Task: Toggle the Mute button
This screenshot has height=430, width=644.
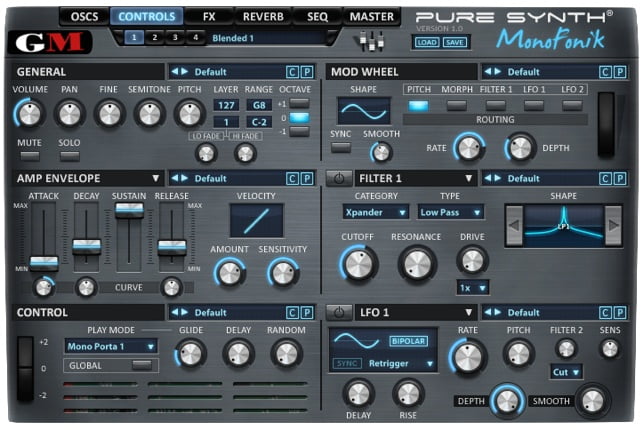Action: [30, 156]
